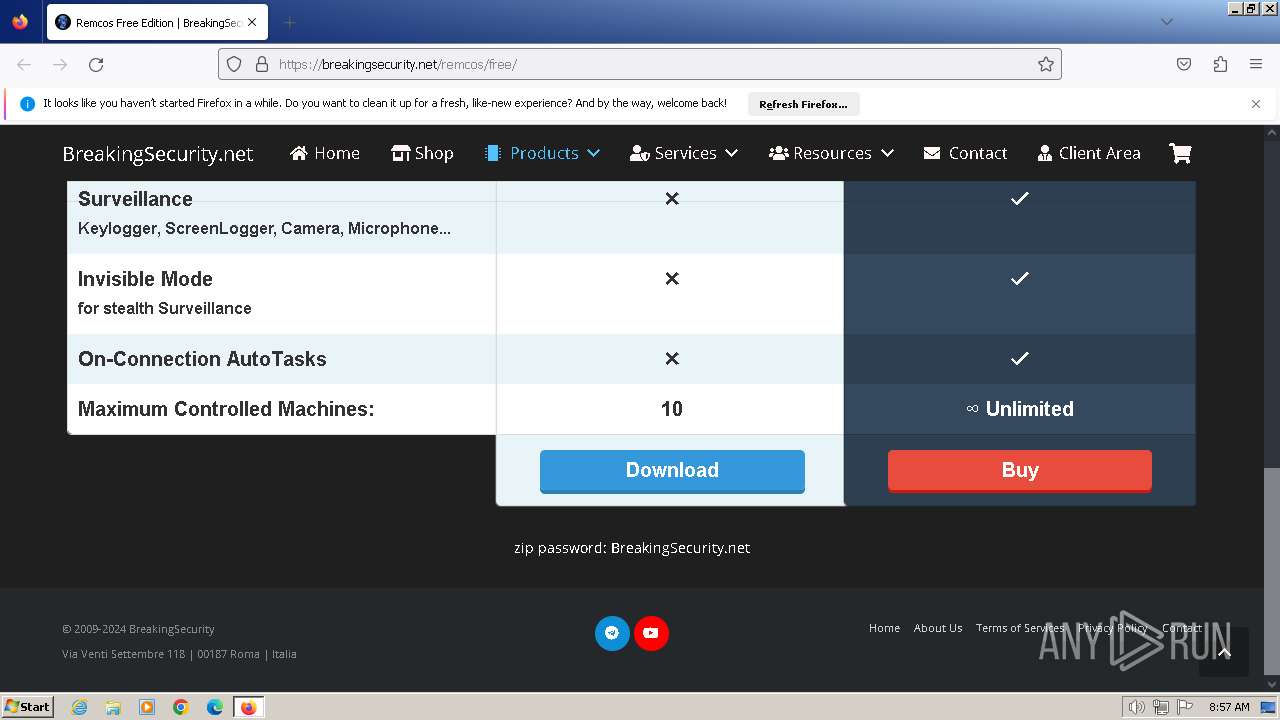
Task: Click the 'Maximum Controlled Machines:' row label
Action: (x=226, y=409)
